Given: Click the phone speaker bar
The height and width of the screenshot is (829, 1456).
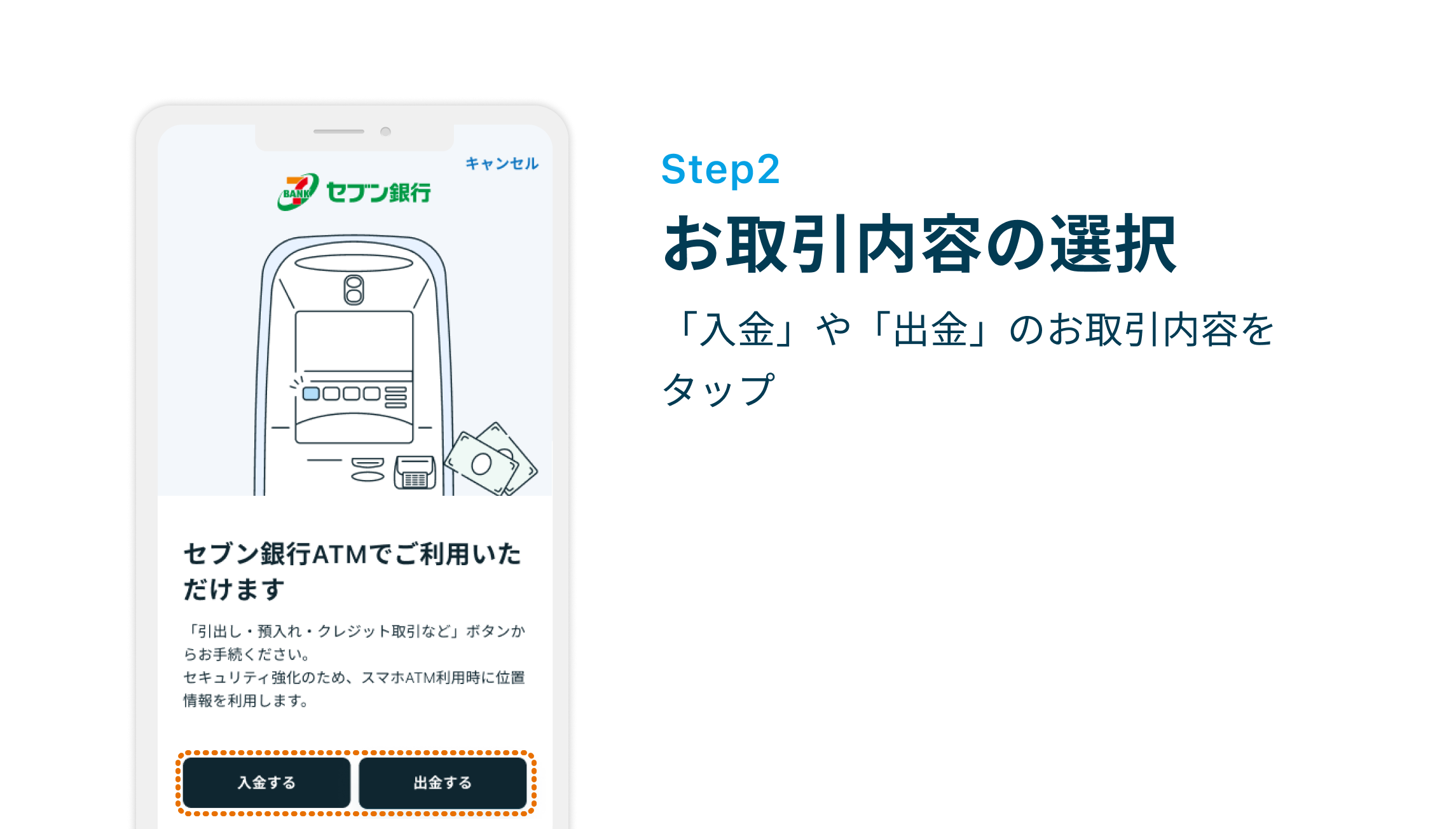Looking at the screenshot, I should (x=339, y=132).
